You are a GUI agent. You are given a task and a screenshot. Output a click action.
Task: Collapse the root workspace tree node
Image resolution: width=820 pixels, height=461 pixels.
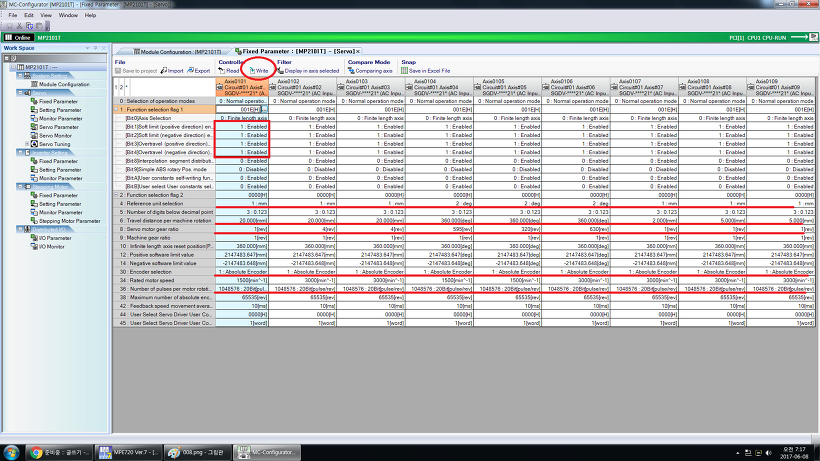pyautogui.click(x=7, y=59)
